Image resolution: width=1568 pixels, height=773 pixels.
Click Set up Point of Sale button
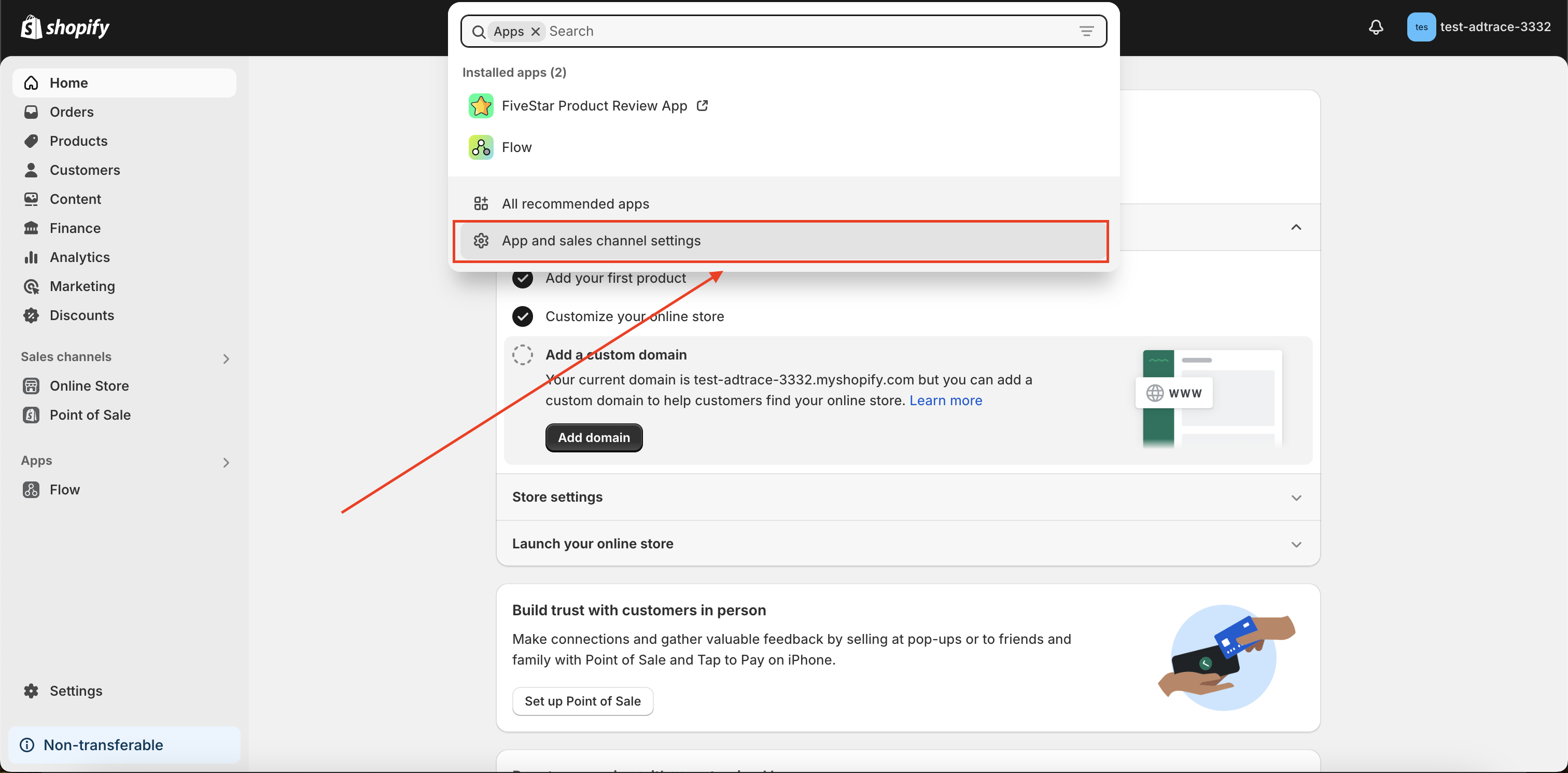(582, 701)
